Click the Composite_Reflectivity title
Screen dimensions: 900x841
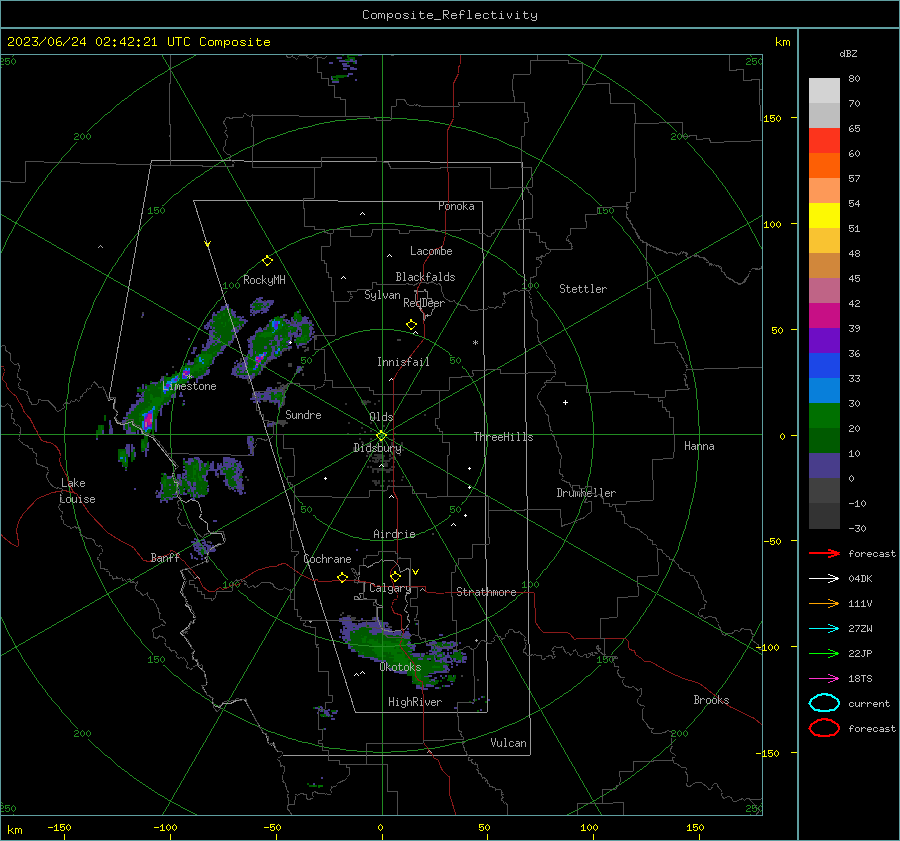tap(450, 15)
